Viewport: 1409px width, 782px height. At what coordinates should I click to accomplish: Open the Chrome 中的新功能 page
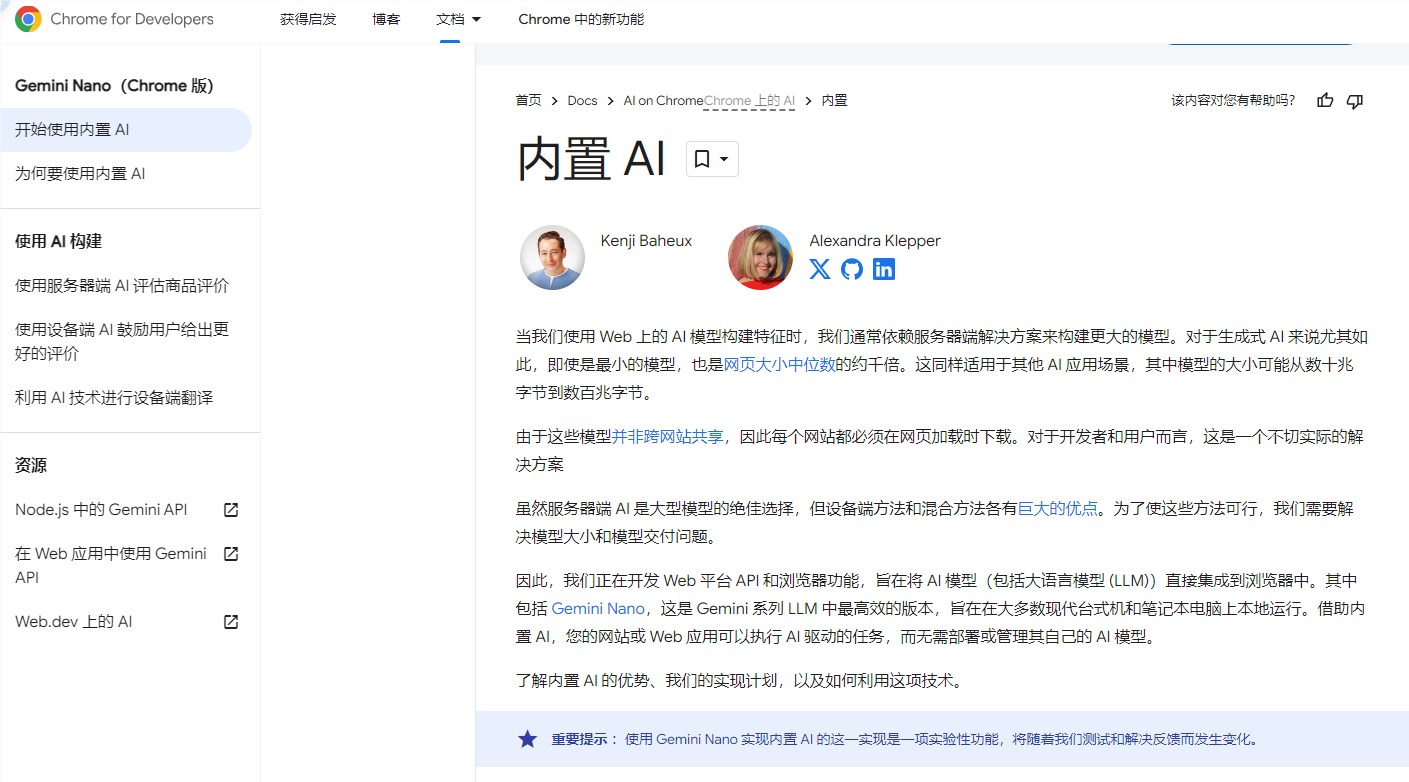tap(581, 18)
